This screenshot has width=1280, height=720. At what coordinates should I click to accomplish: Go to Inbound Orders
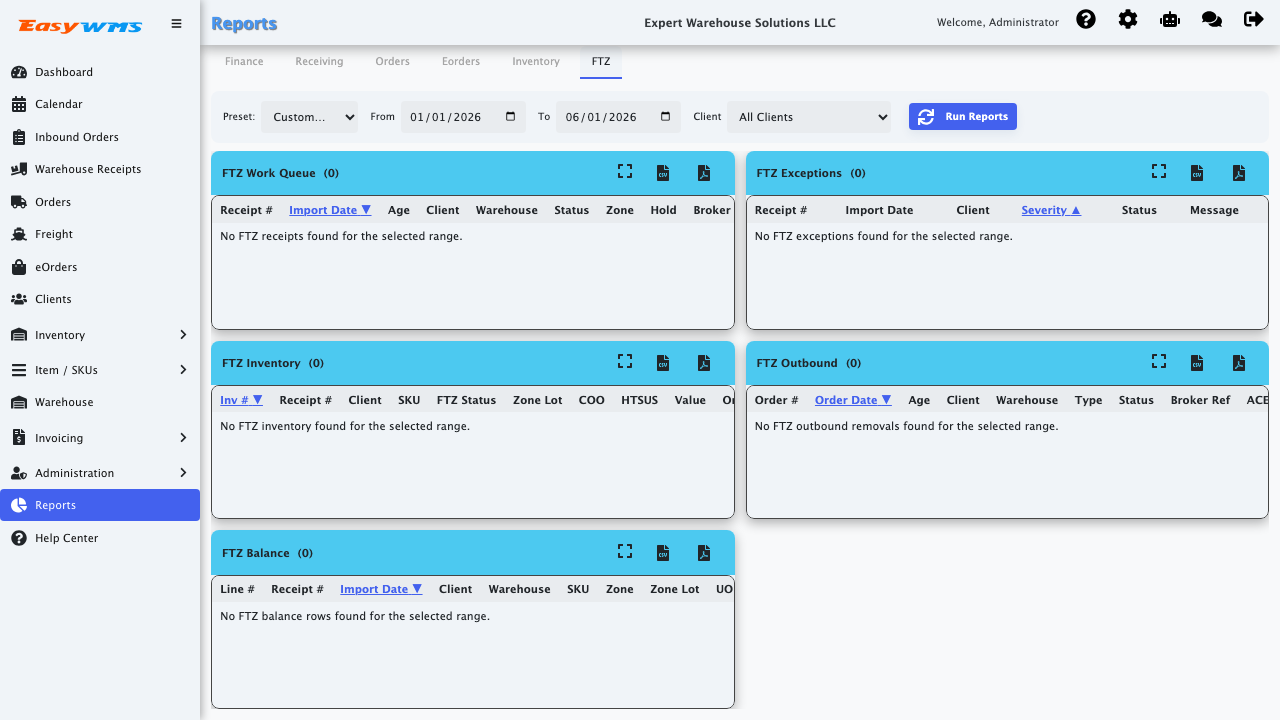[x=100, y=137]
